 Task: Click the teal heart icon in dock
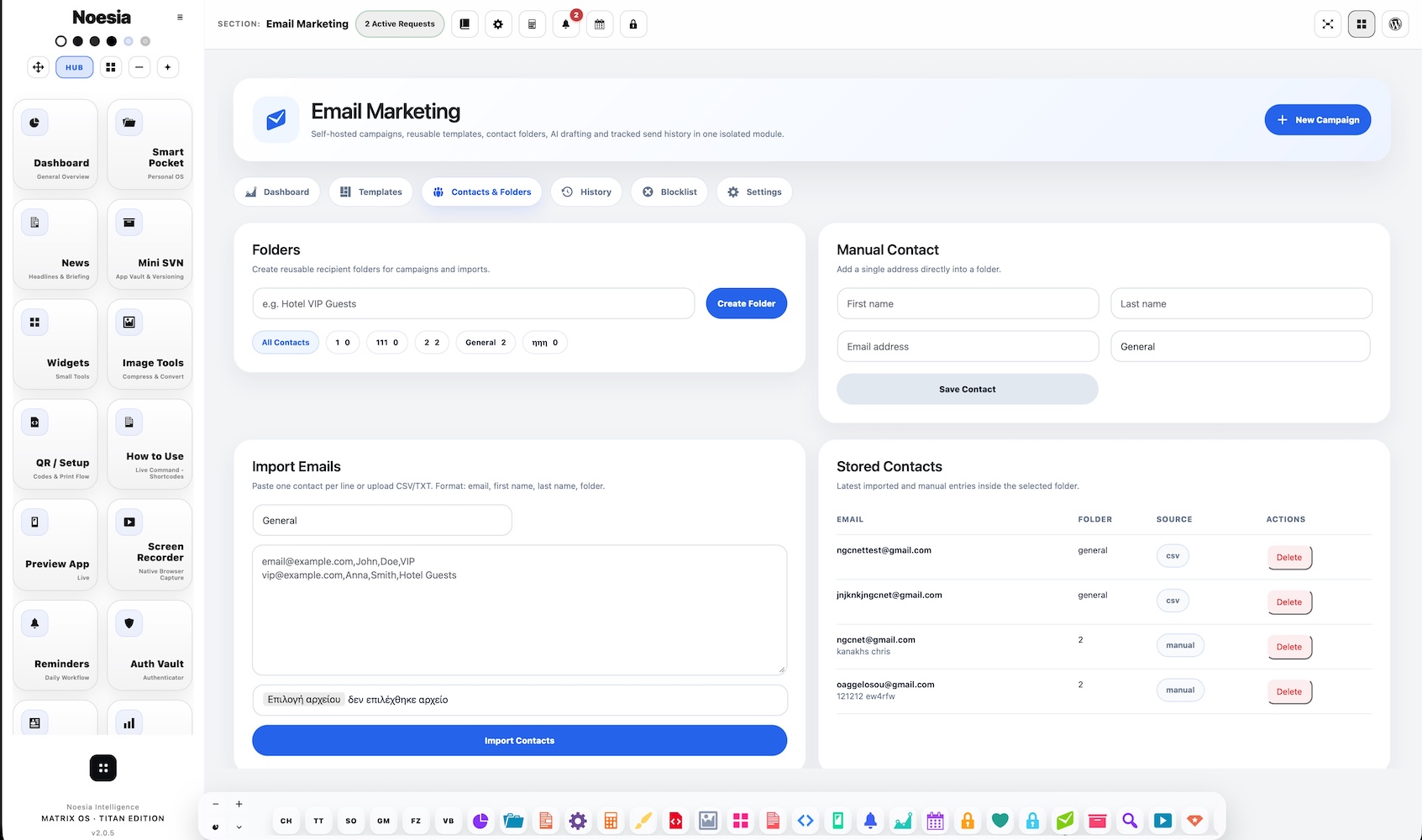point(1000,821)
